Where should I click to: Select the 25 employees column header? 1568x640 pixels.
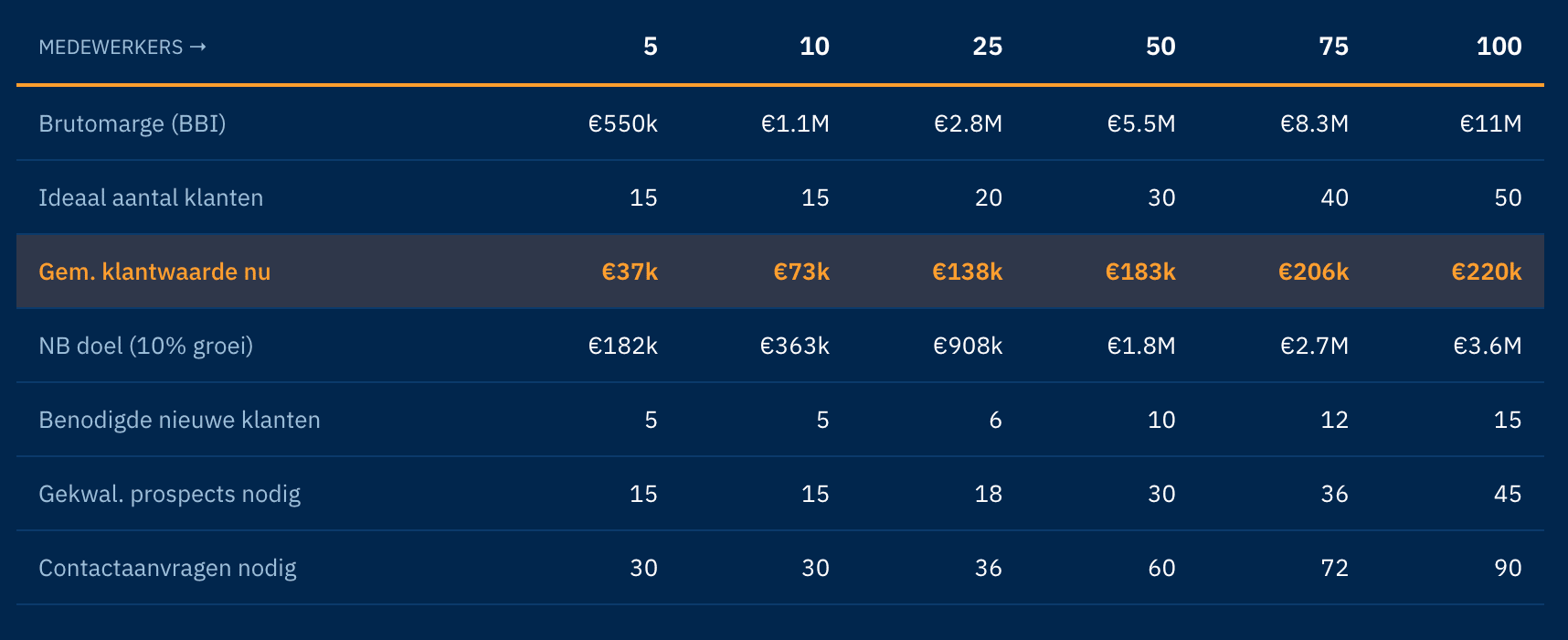point(987,47)
